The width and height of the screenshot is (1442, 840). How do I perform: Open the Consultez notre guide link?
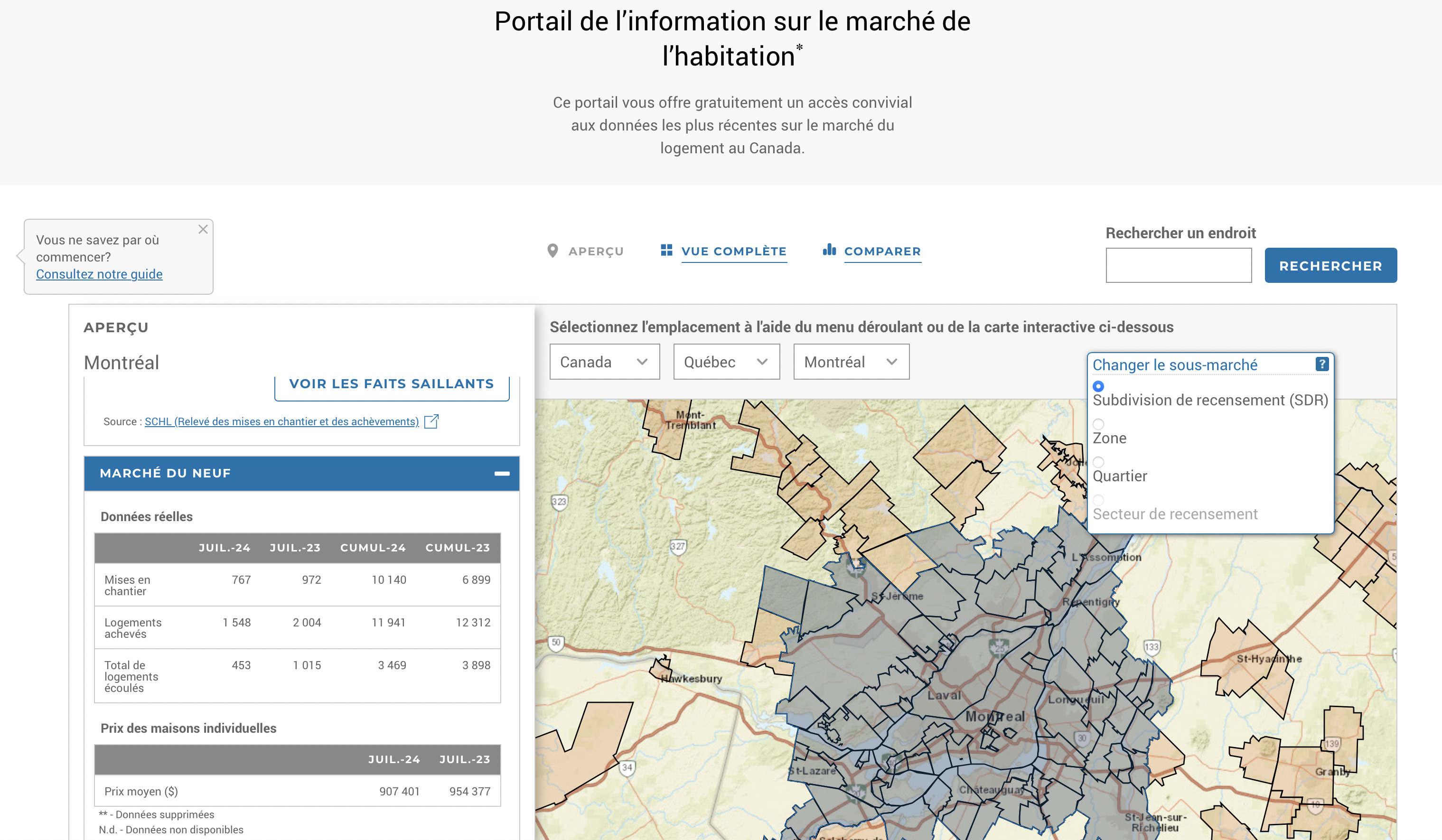pos(99,274)
